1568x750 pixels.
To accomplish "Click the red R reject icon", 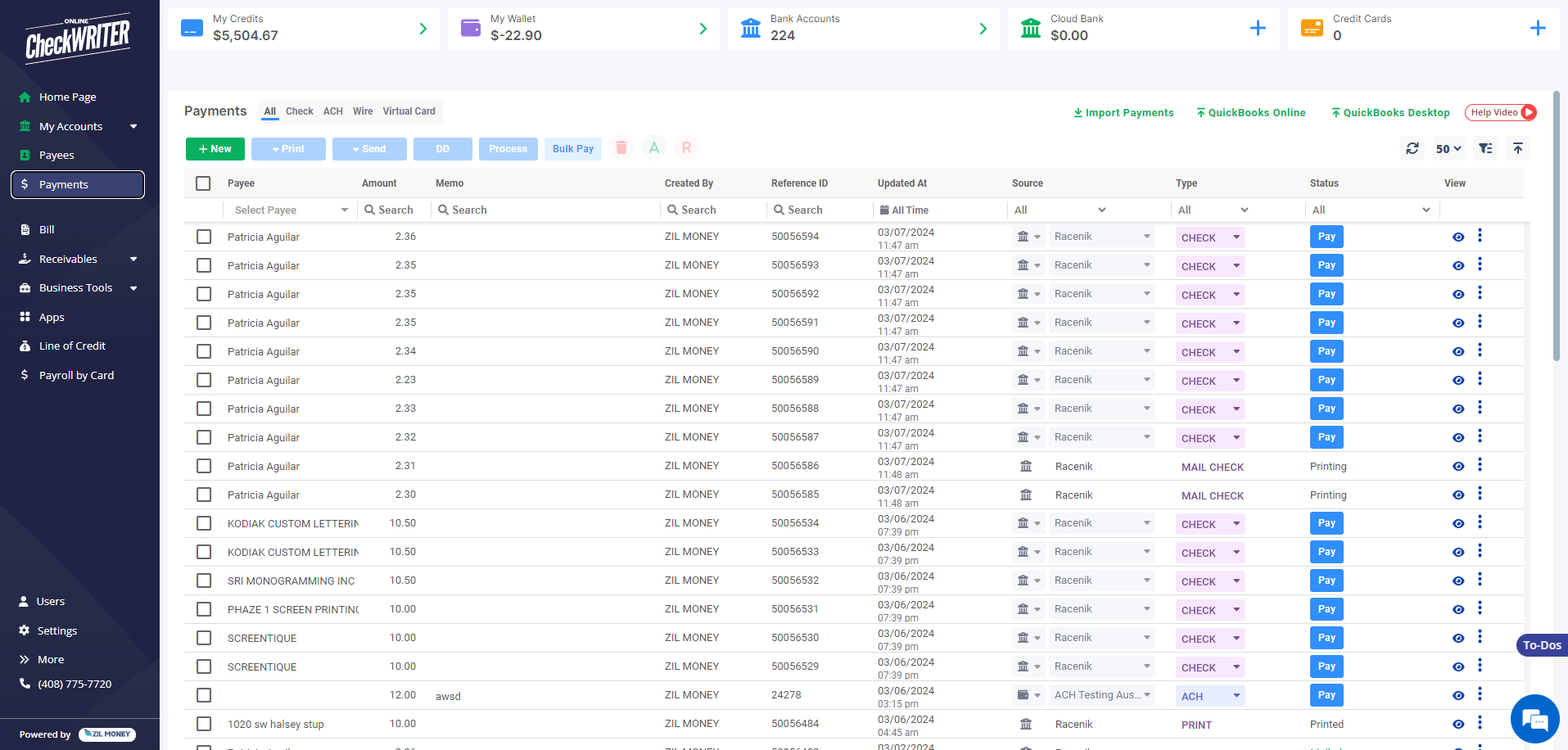I will 686,147.
